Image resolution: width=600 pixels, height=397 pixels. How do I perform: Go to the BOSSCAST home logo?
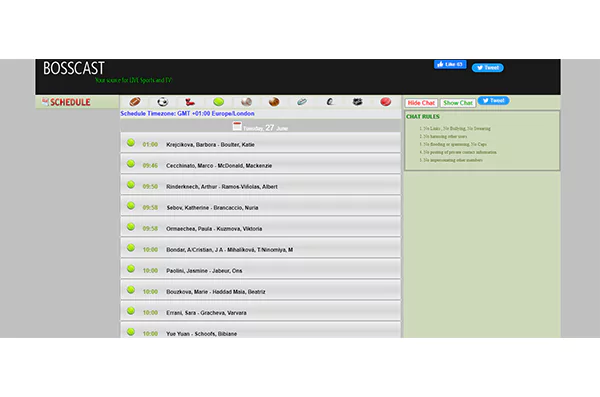coord(74,69)
